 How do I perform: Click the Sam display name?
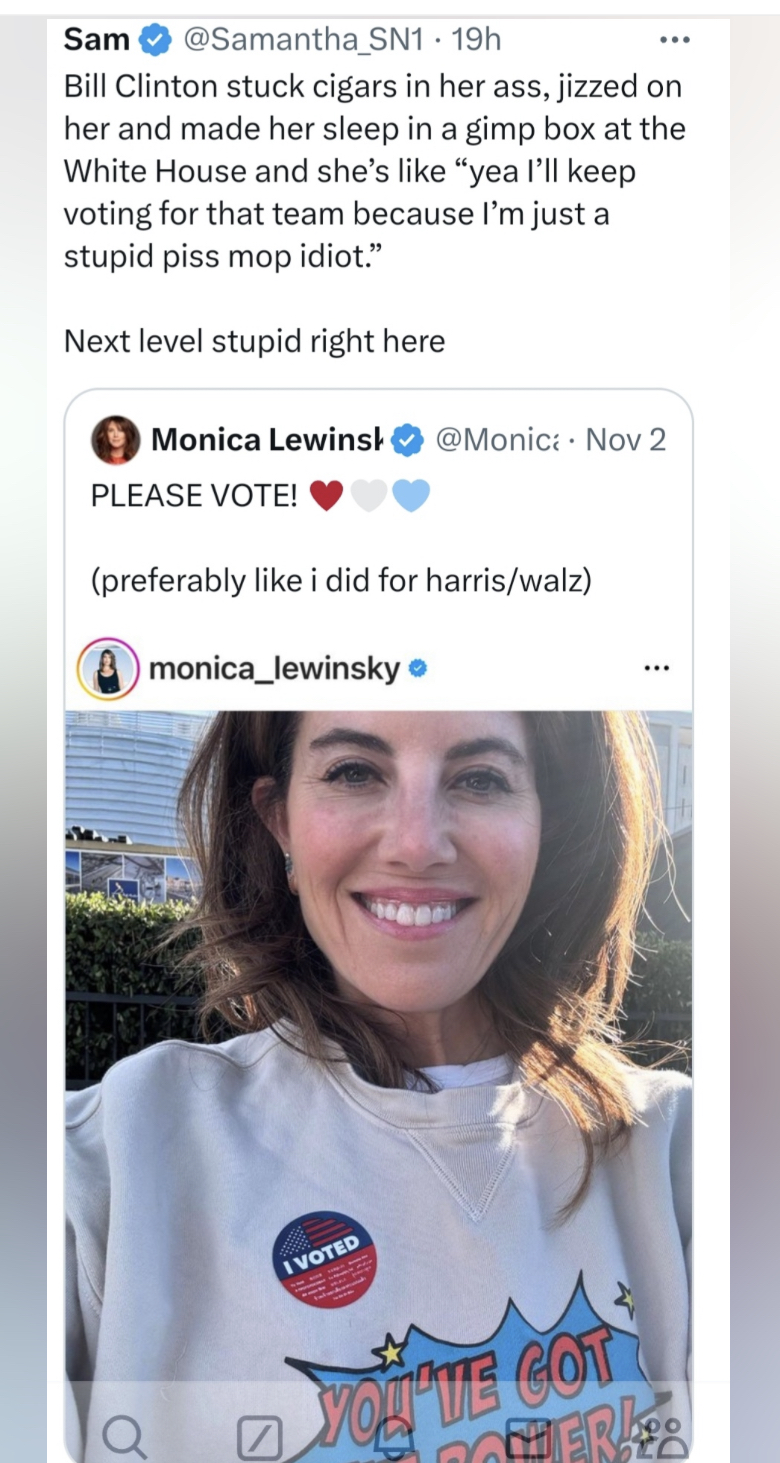pos(97,40)
